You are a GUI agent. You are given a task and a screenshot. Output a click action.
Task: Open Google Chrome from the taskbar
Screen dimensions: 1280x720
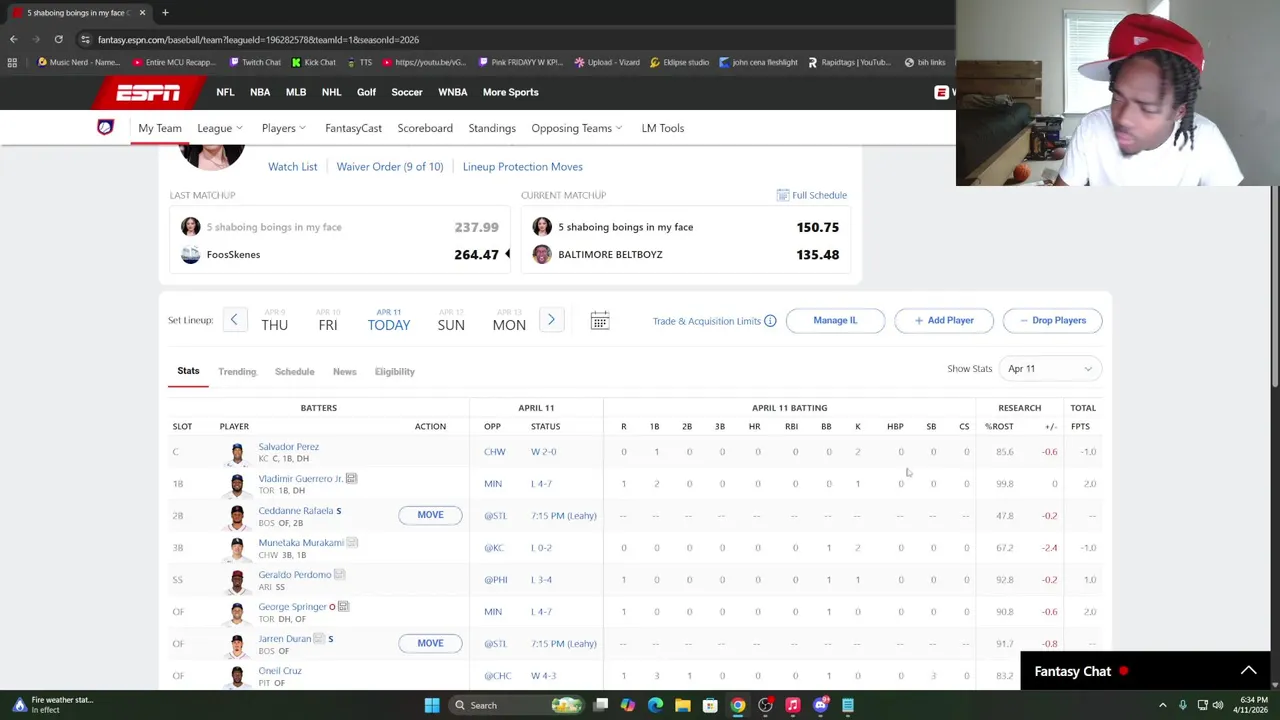[737, 705]
